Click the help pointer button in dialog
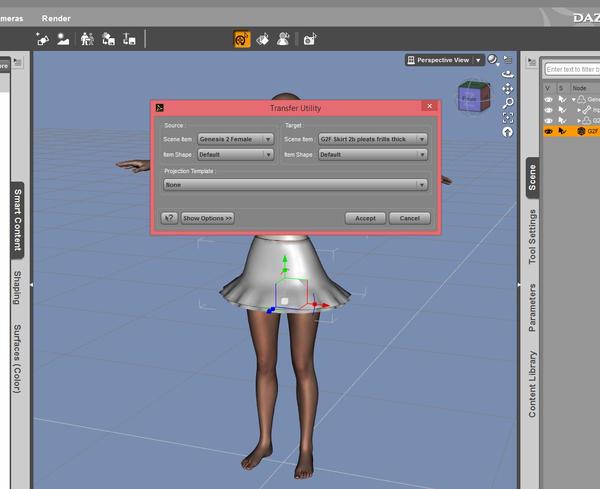Image resolution: width=600 pixels, height=489 pixels. (x=169, y=218)
